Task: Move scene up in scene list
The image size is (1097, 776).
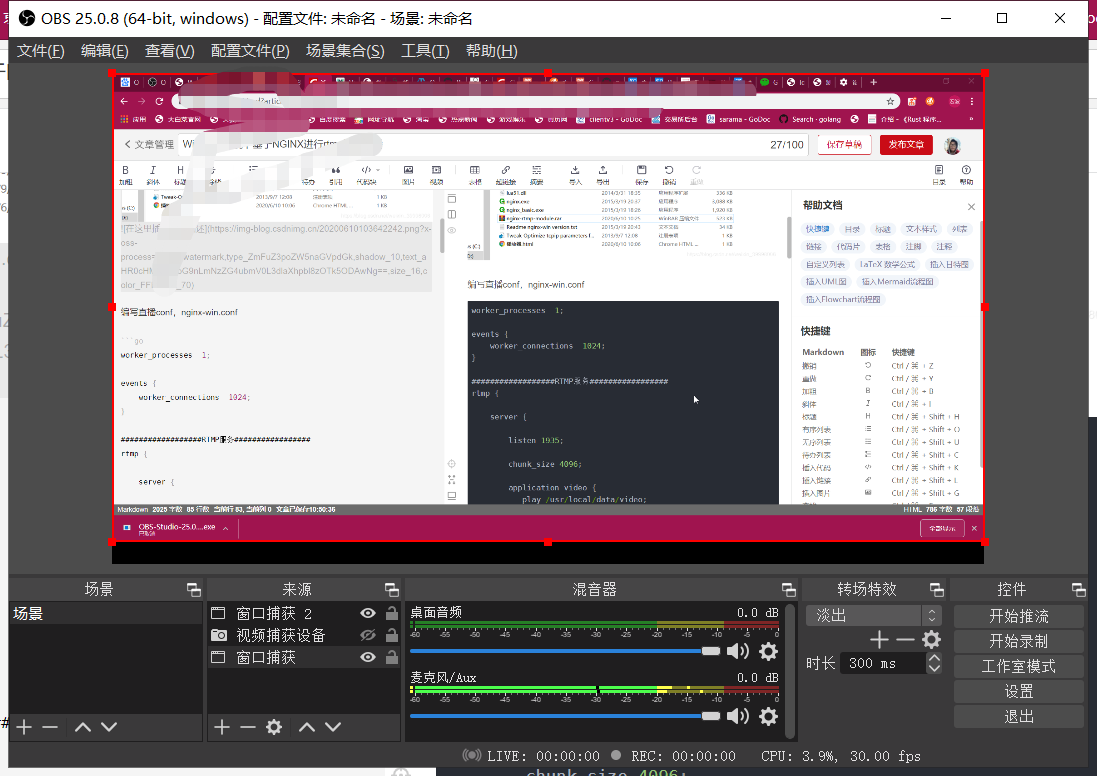Action: [83, 727]
